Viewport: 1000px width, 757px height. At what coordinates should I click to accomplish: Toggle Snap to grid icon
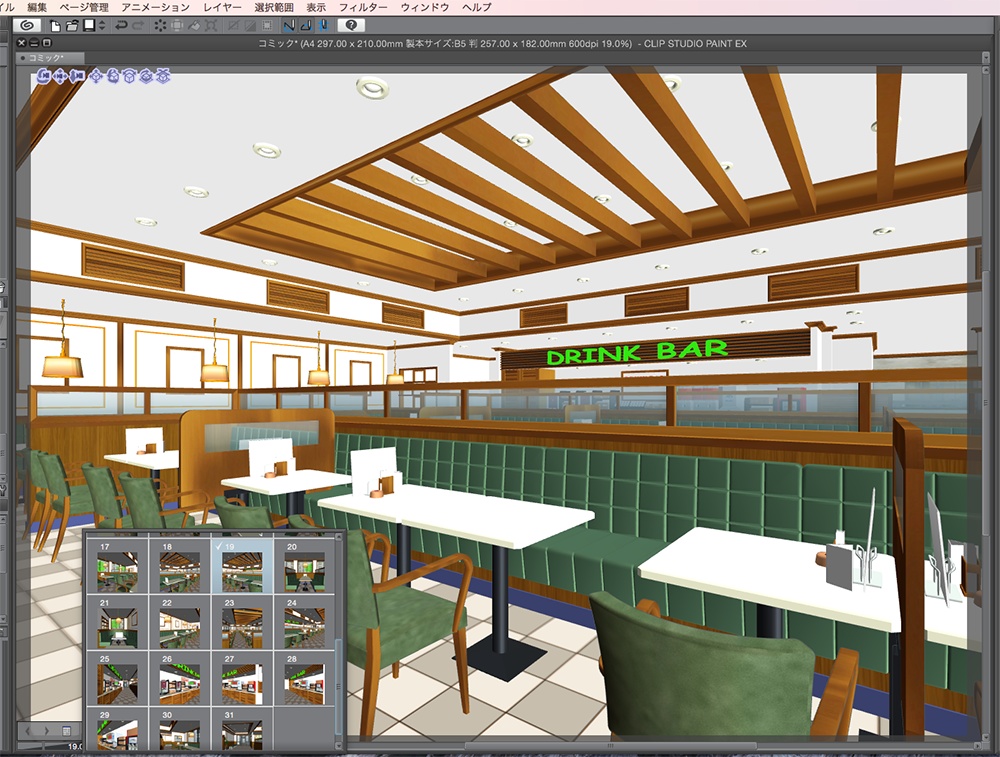click(x=323, y=26)
